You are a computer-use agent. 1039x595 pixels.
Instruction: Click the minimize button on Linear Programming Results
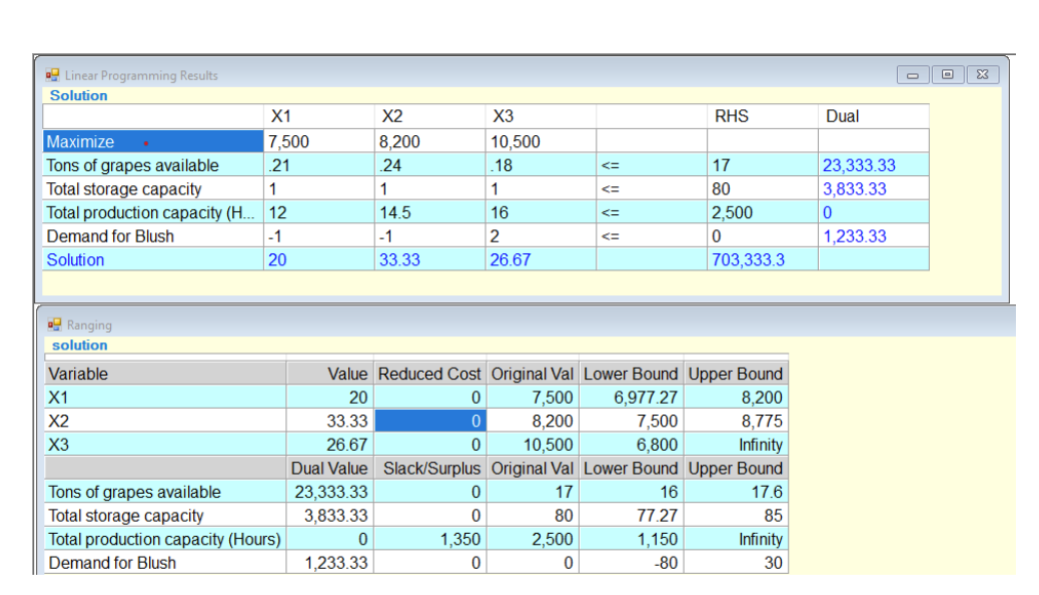pyautogui.click(x=913, y=74)
